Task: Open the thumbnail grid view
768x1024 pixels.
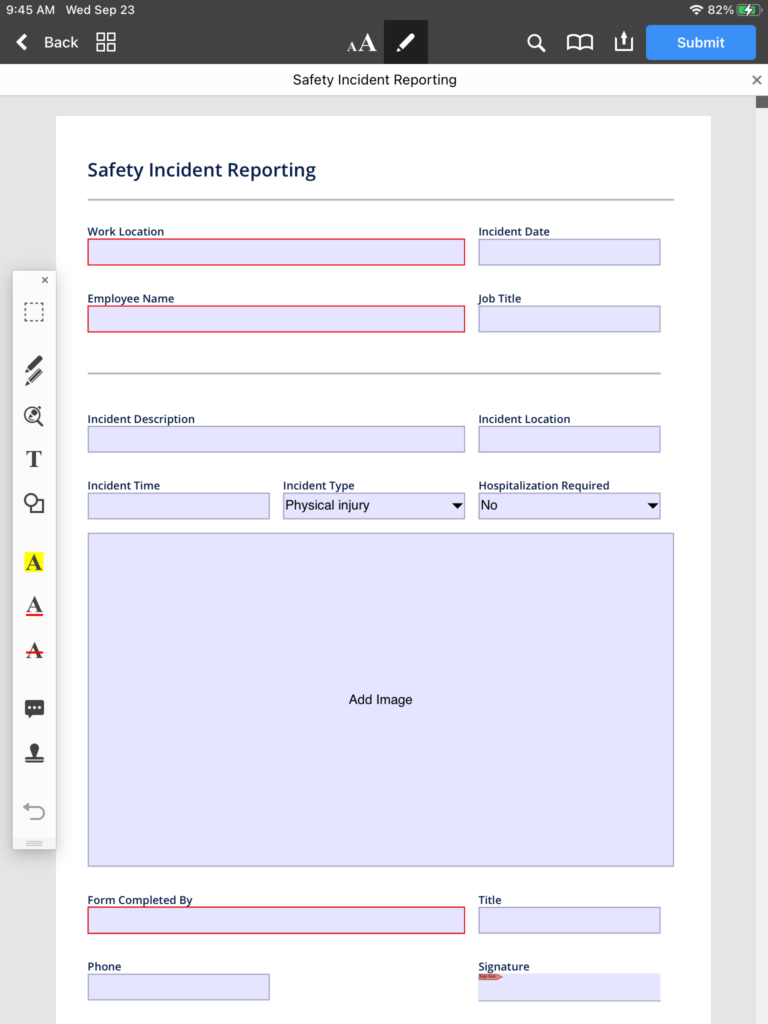Action: click(106, 42)
